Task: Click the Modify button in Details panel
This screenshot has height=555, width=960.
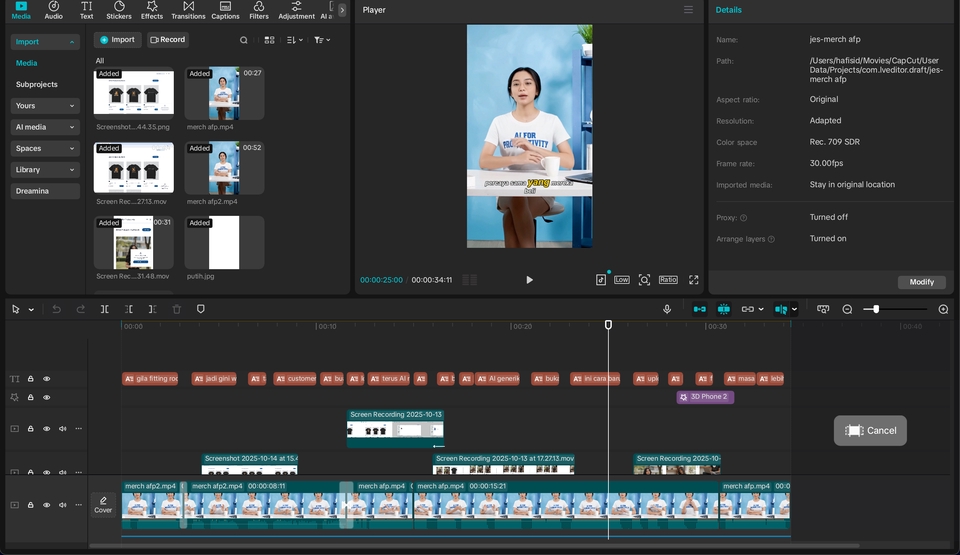Action: [921, 282]
